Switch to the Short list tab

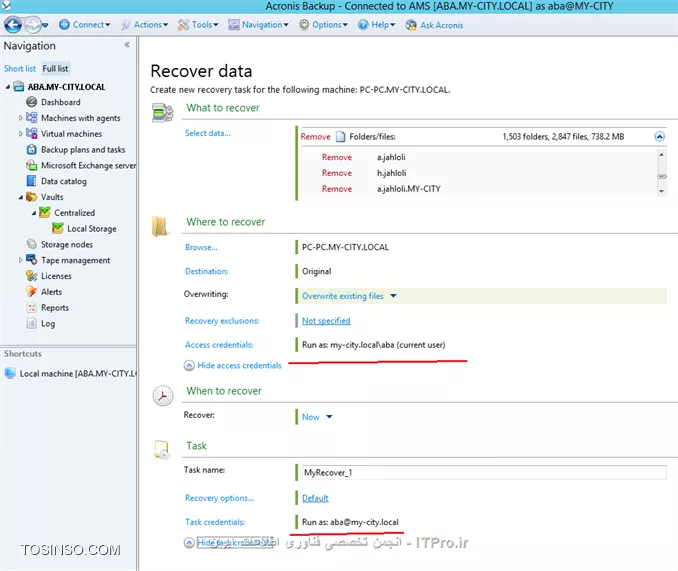point(20,68)
